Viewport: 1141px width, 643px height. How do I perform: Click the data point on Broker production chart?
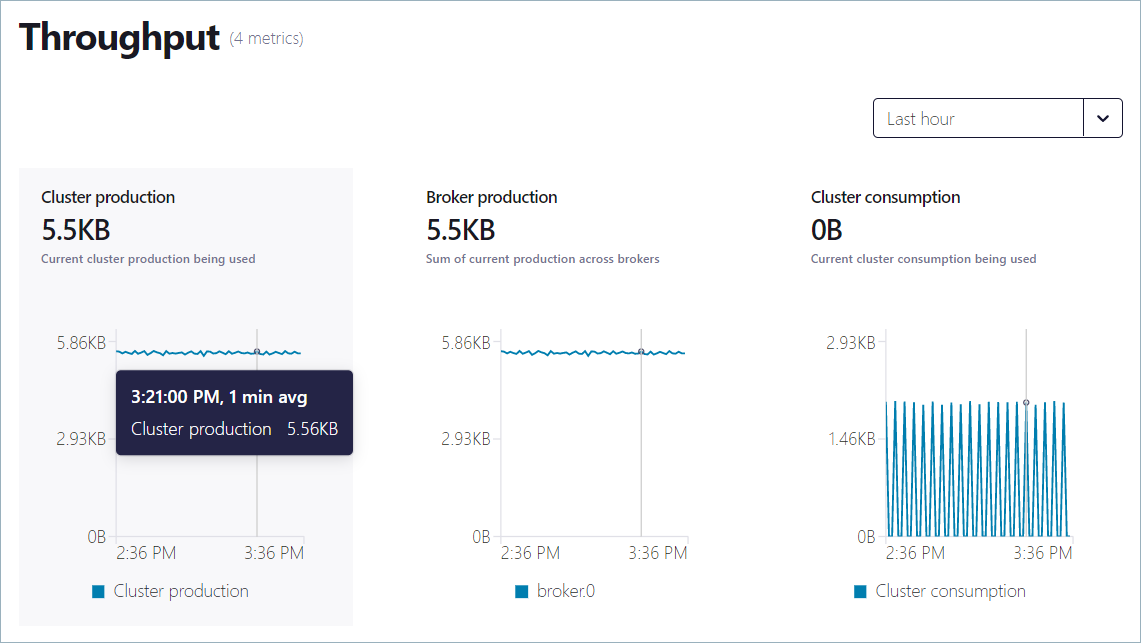pos(641,351)
